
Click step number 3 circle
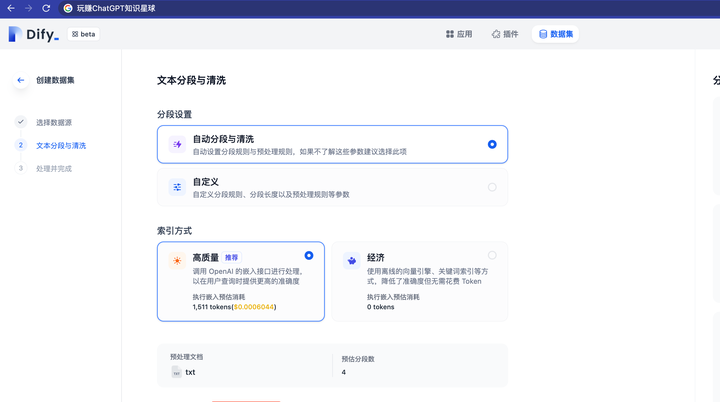point(21,168)
